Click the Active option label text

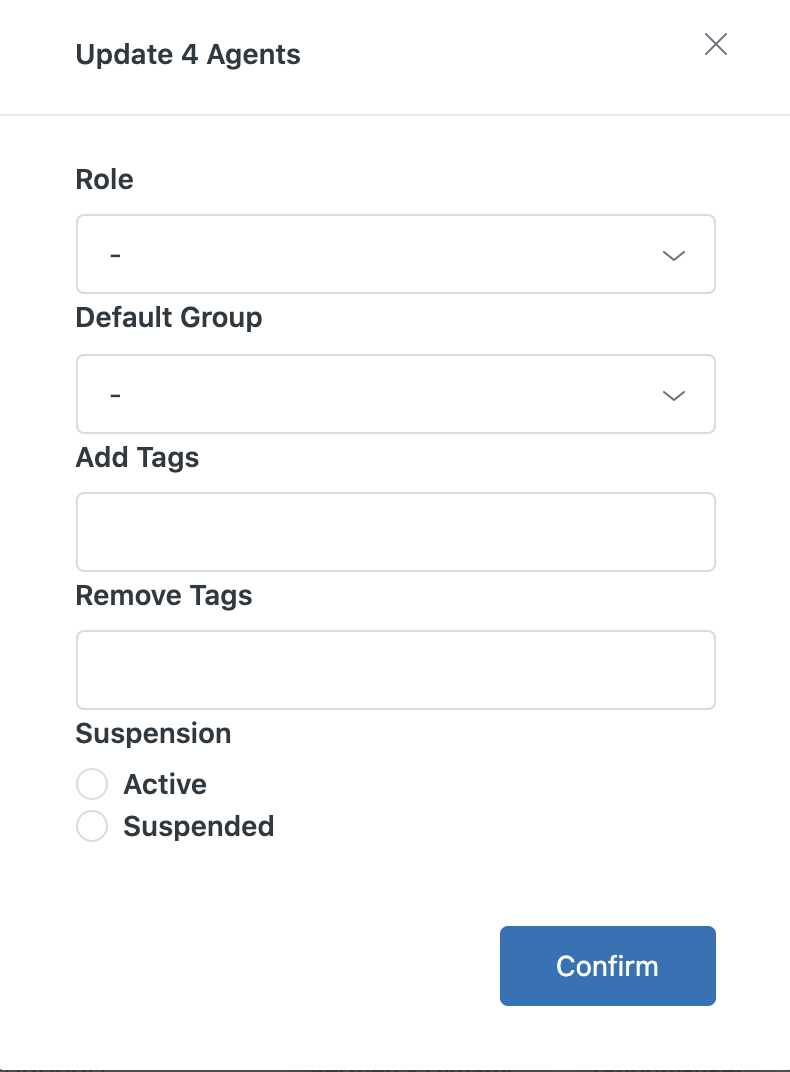click(x=165, y=785)
